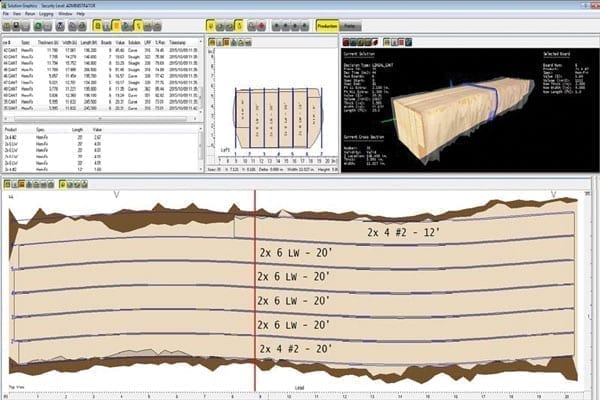
Task: Click the LRF column header
Action: tap(148, 42)
